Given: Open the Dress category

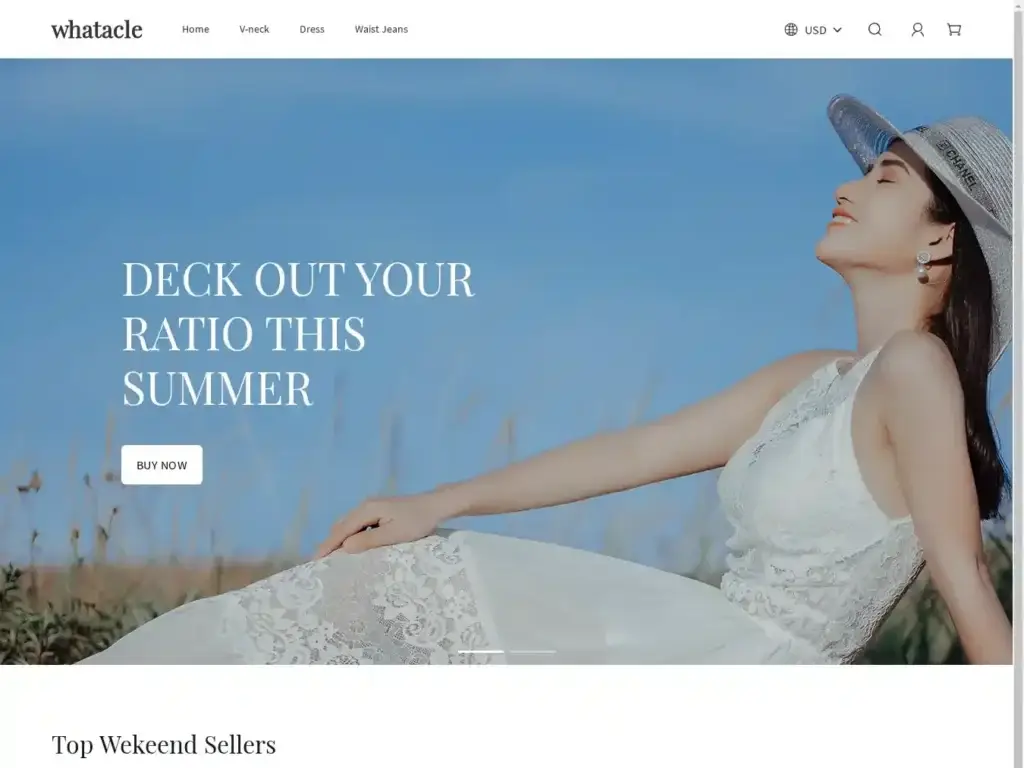Looking at the screenshot, I should tap(312, 29).
